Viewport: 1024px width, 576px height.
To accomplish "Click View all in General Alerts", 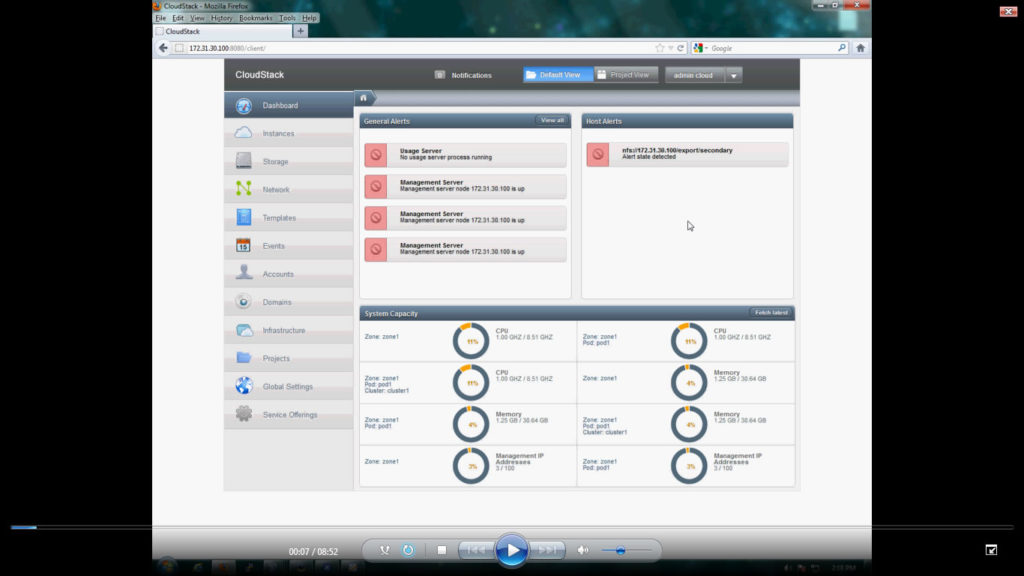I will point(552,120).
